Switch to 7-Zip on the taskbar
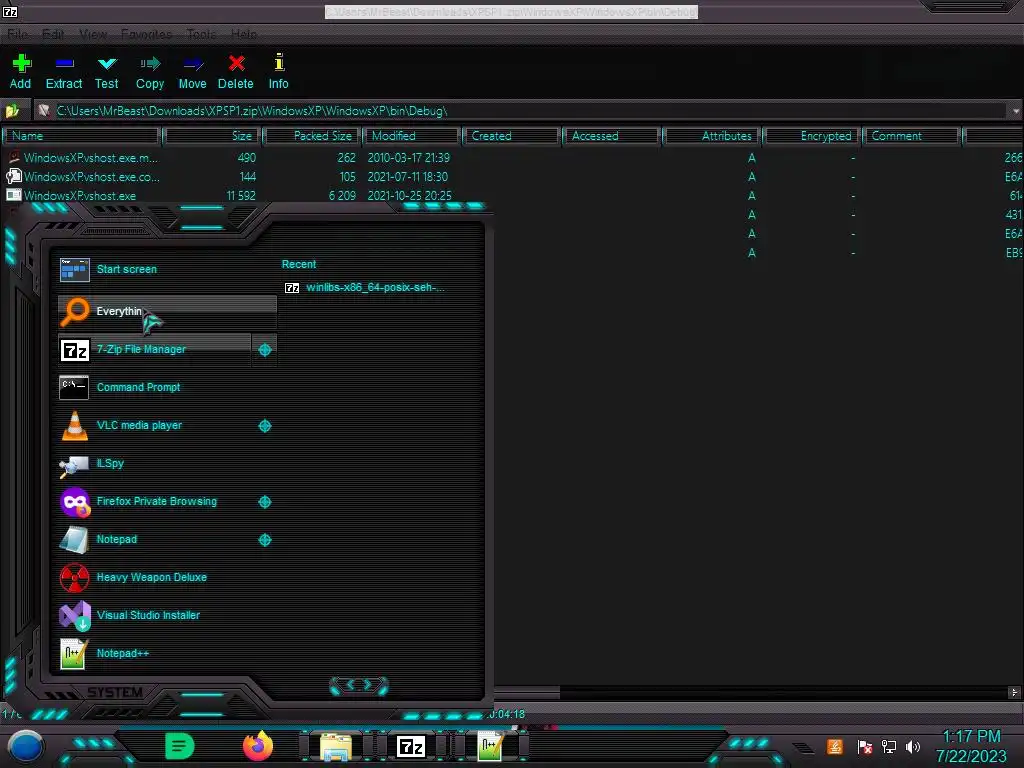 coord(411,746)
